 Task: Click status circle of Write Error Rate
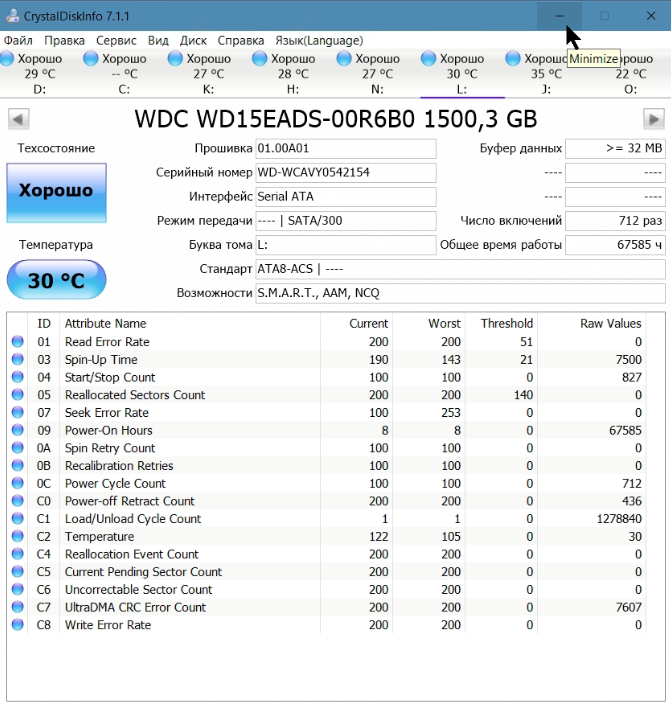18,625
